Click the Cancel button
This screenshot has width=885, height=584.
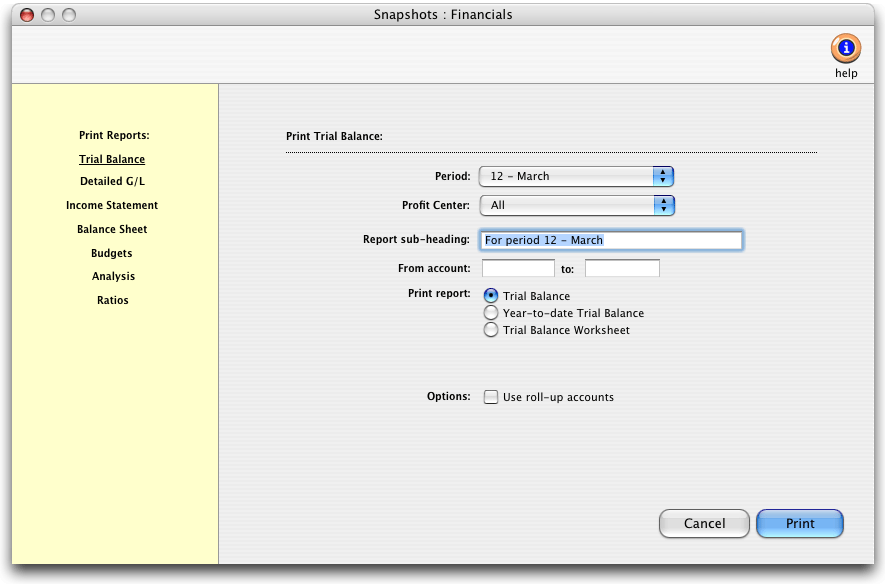click(704, 523)
